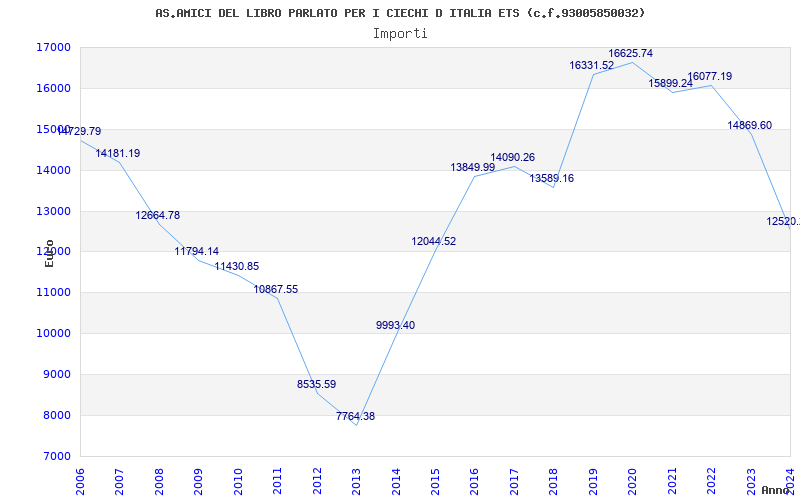Click x-axis year 2016

click(474, 481)
